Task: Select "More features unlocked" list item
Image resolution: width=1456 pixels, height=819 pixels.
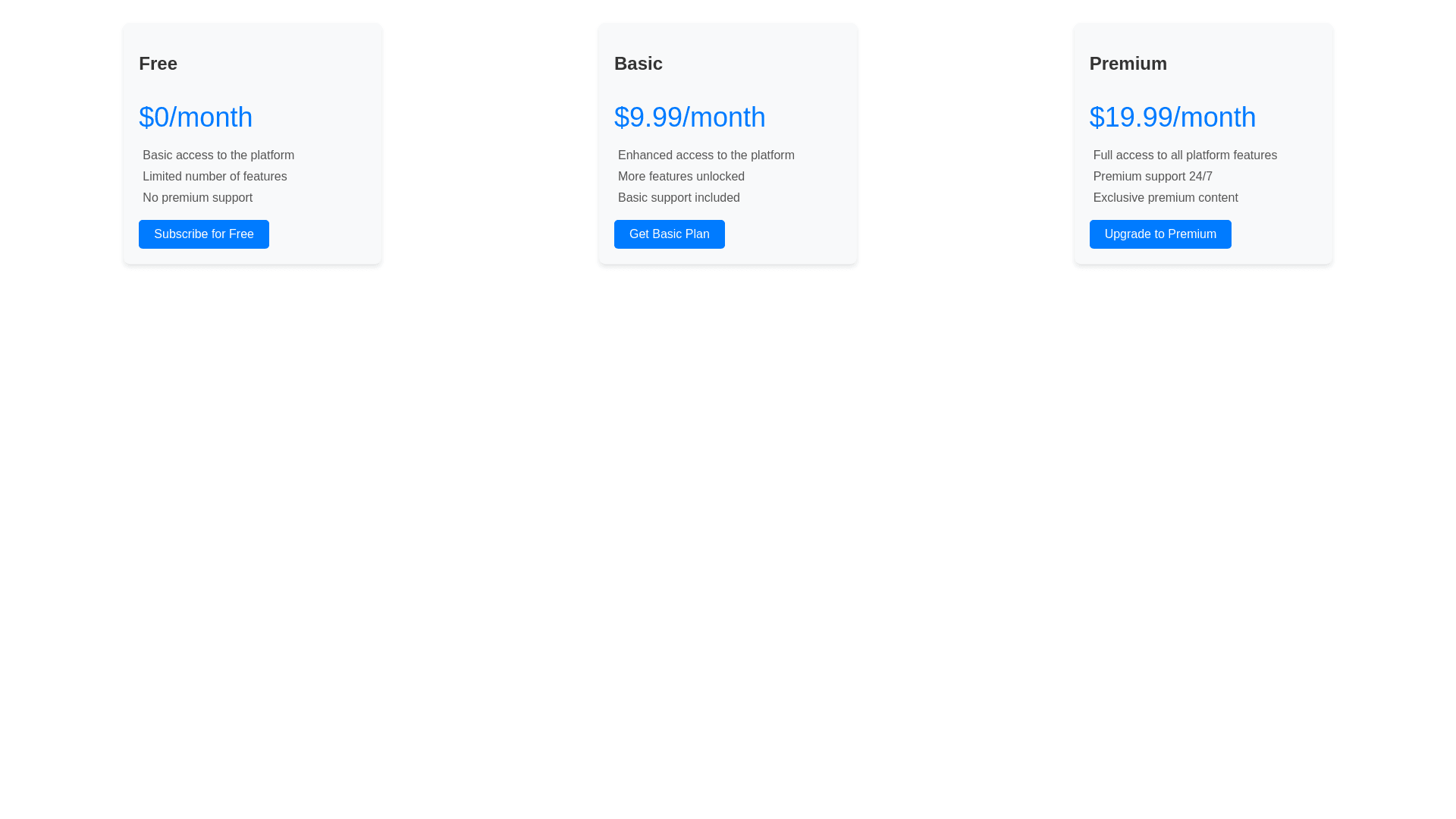Action: click(681, 177)
